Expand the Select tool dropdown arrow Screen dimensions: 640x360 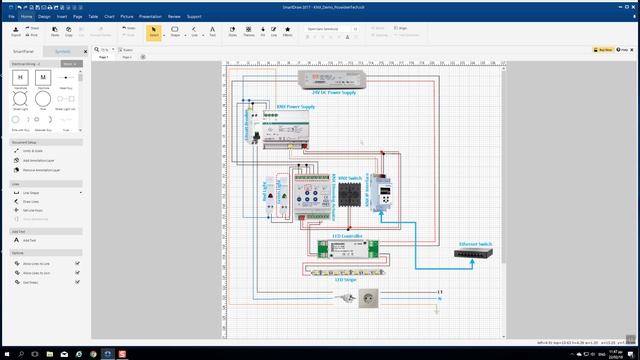tap(164, 36)
